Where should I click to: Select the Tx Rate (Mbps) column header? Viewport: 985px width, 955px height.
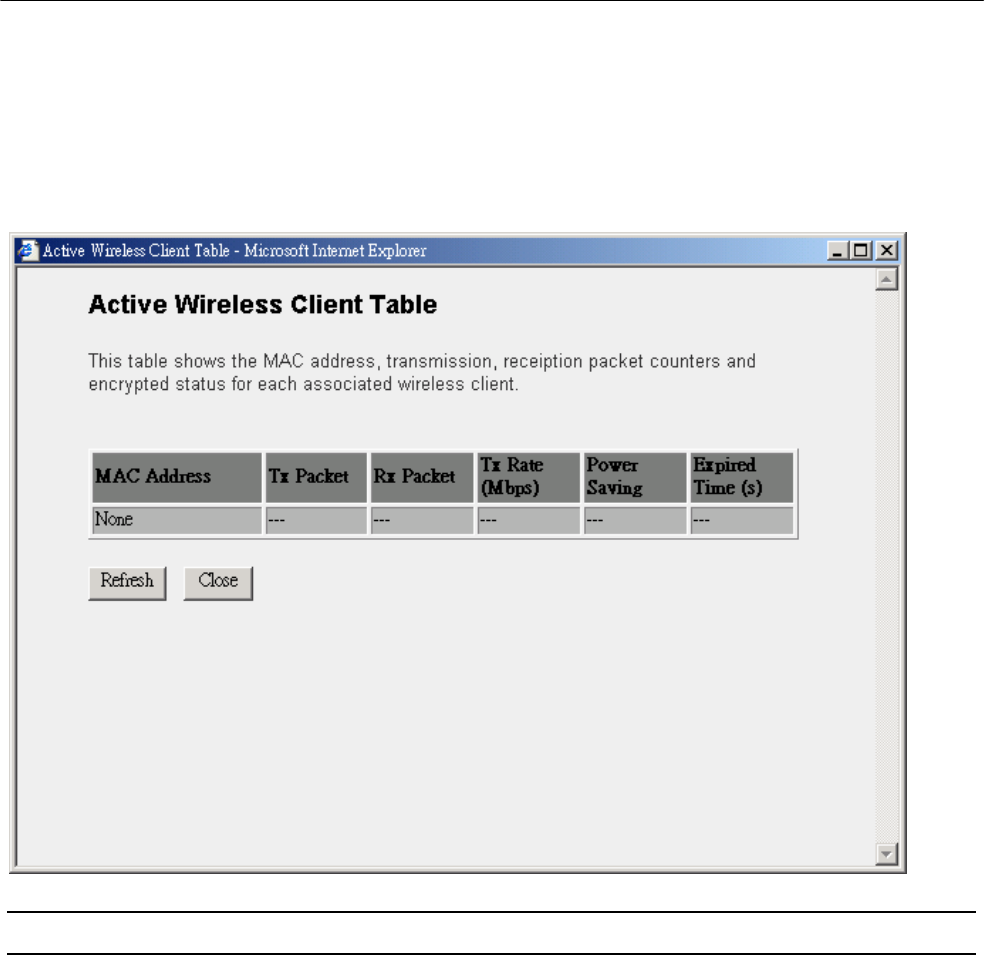[528, 477]
